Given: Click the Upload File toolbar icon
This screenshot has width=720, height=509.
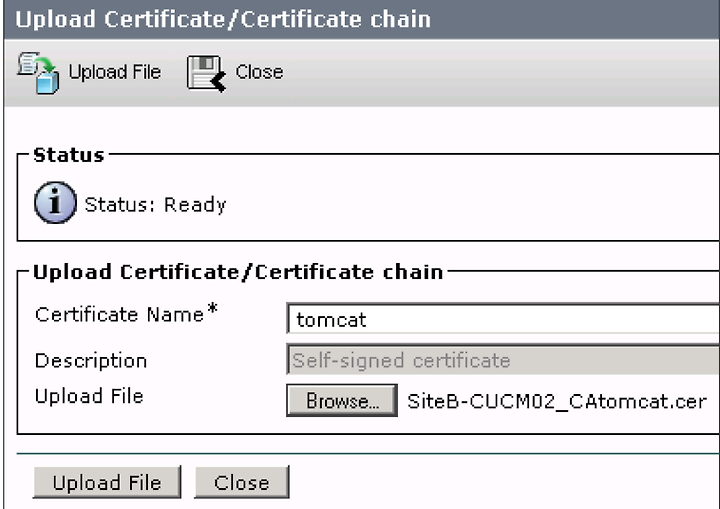Looking at the screenshot, I should pos(39,73).
